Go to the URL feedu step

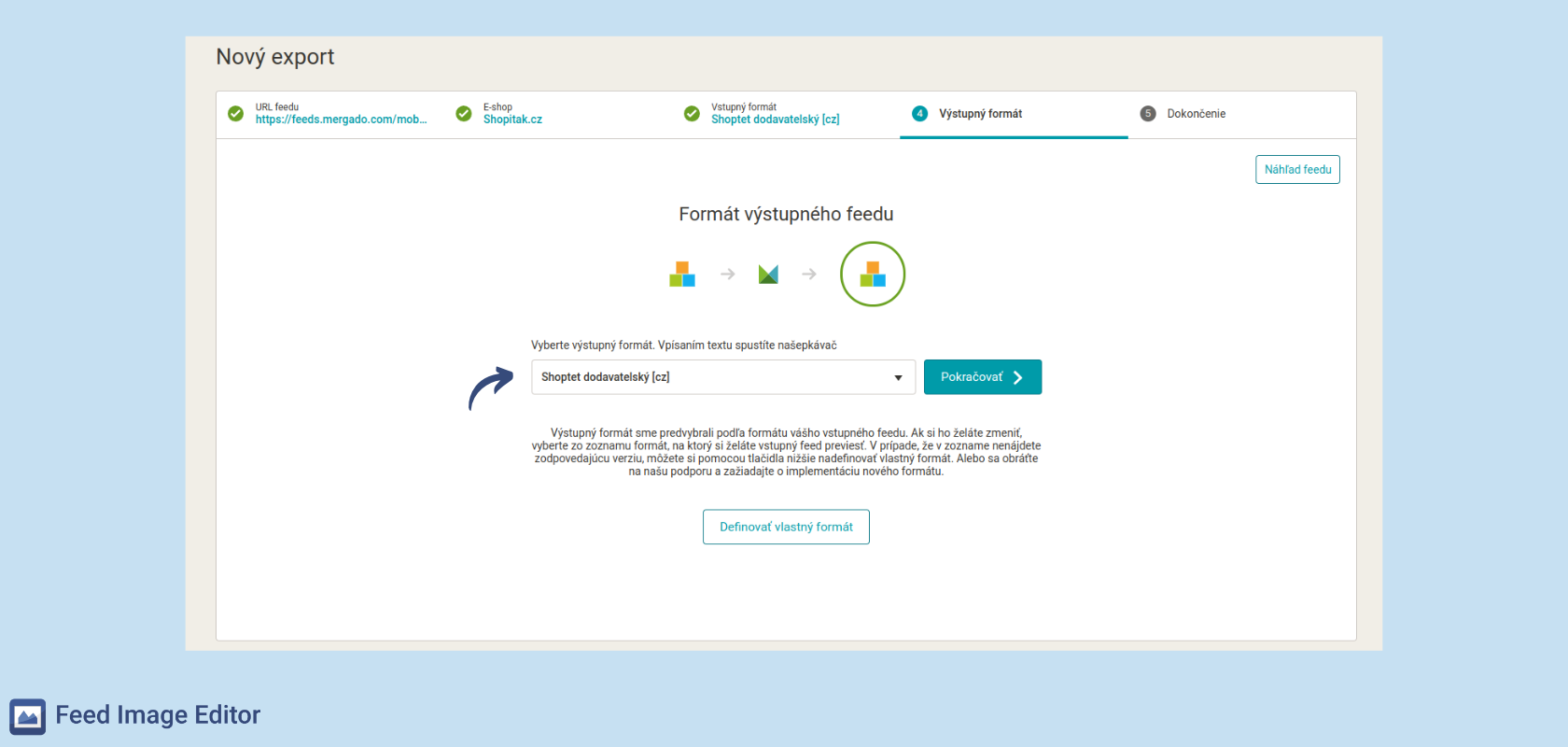pos(330,115)
